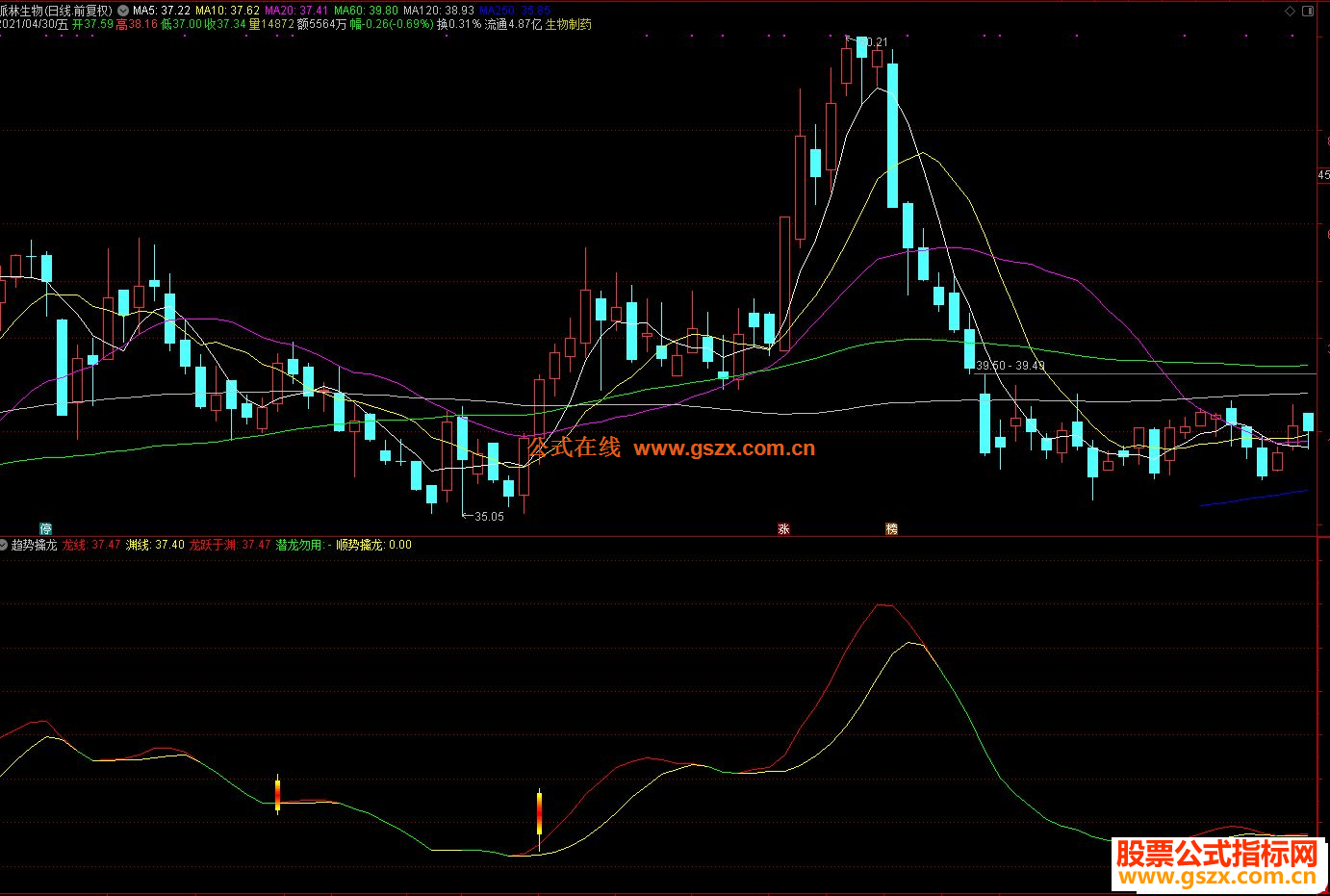This screenshot has height=896, width=1330.
Task: Click the 顺势擒龙: 0.00 indicator value
Action: coord(373,545)
